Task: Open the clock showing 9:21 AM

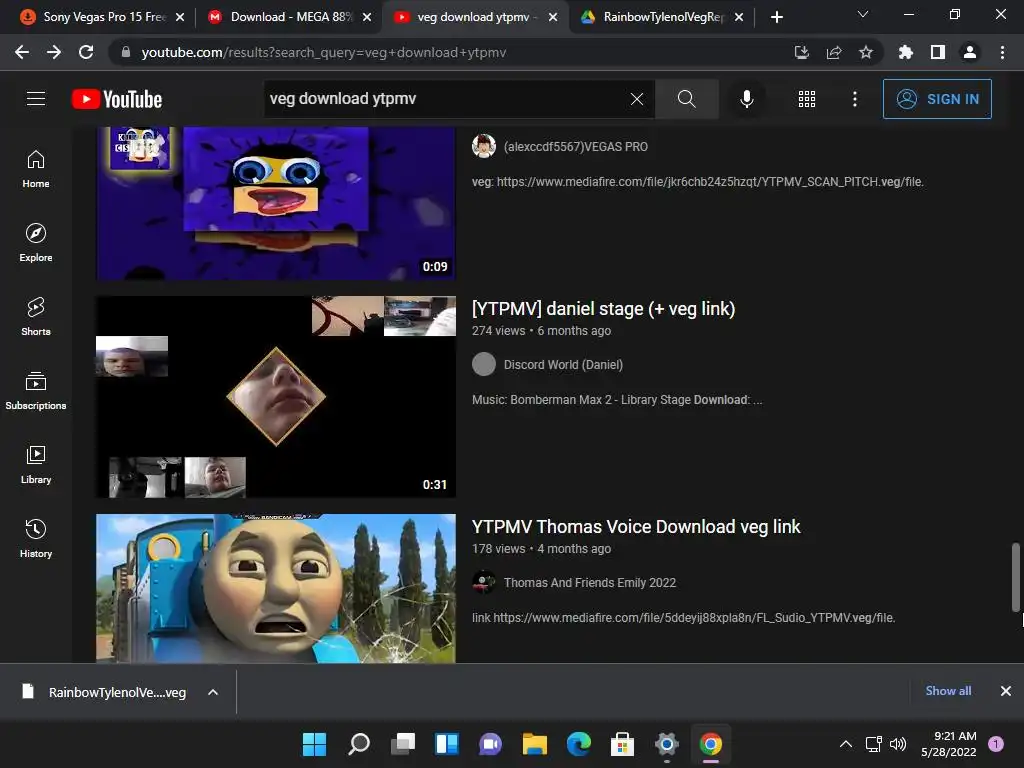Action: [948, 744]
